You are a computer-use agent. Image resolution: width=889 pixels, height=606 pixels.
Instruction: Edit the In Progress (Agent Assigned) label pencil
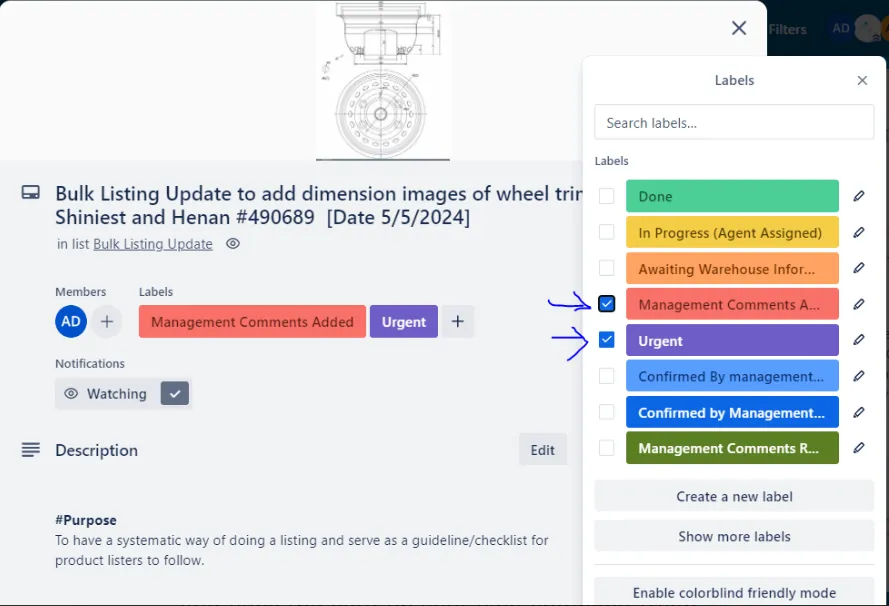point(858,232)
